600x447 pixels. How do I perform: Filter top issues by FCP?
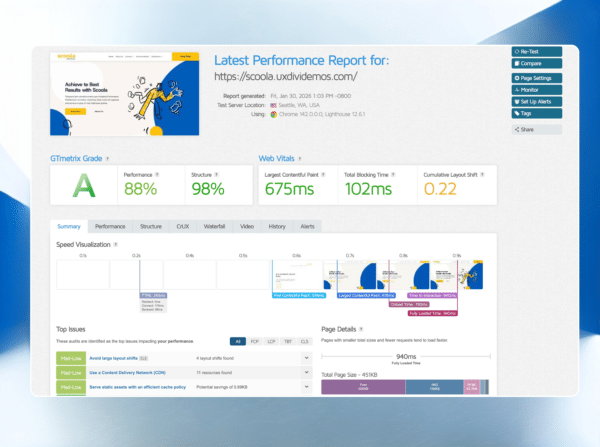coord(254,341)
